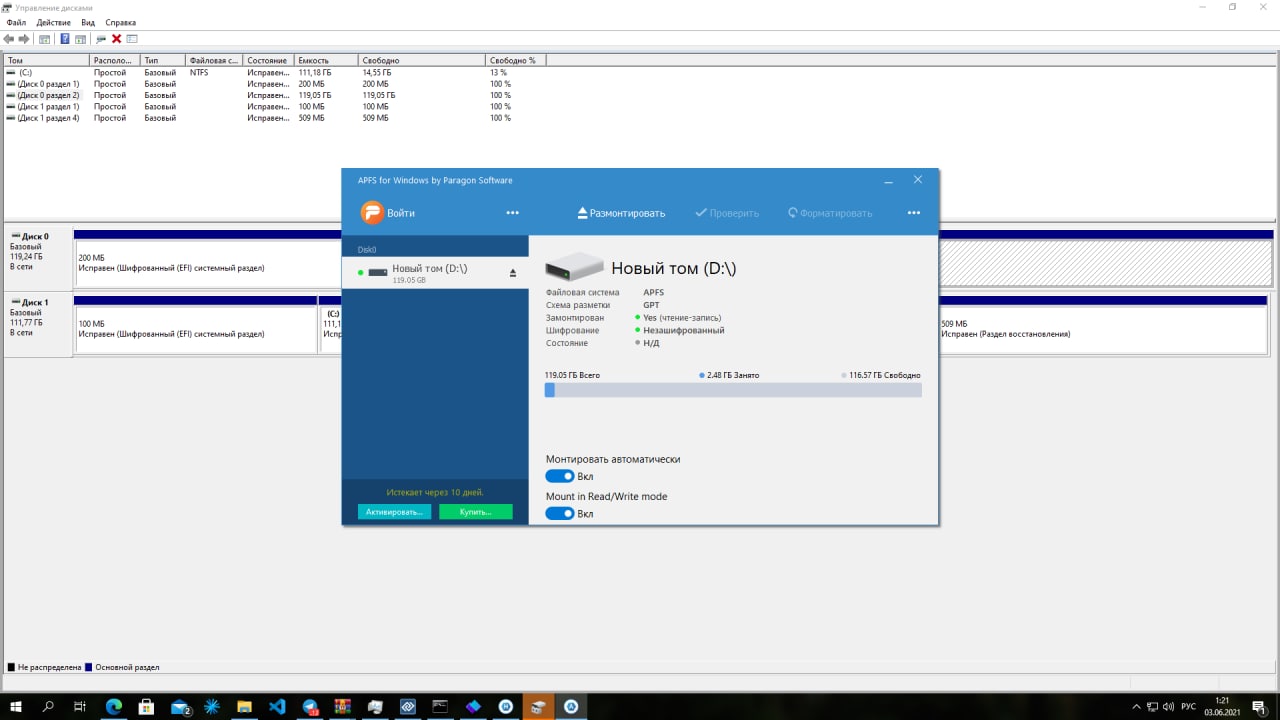Open three-dots menu next to Войти
This screenshot has height=720, width=1280.
512,213
